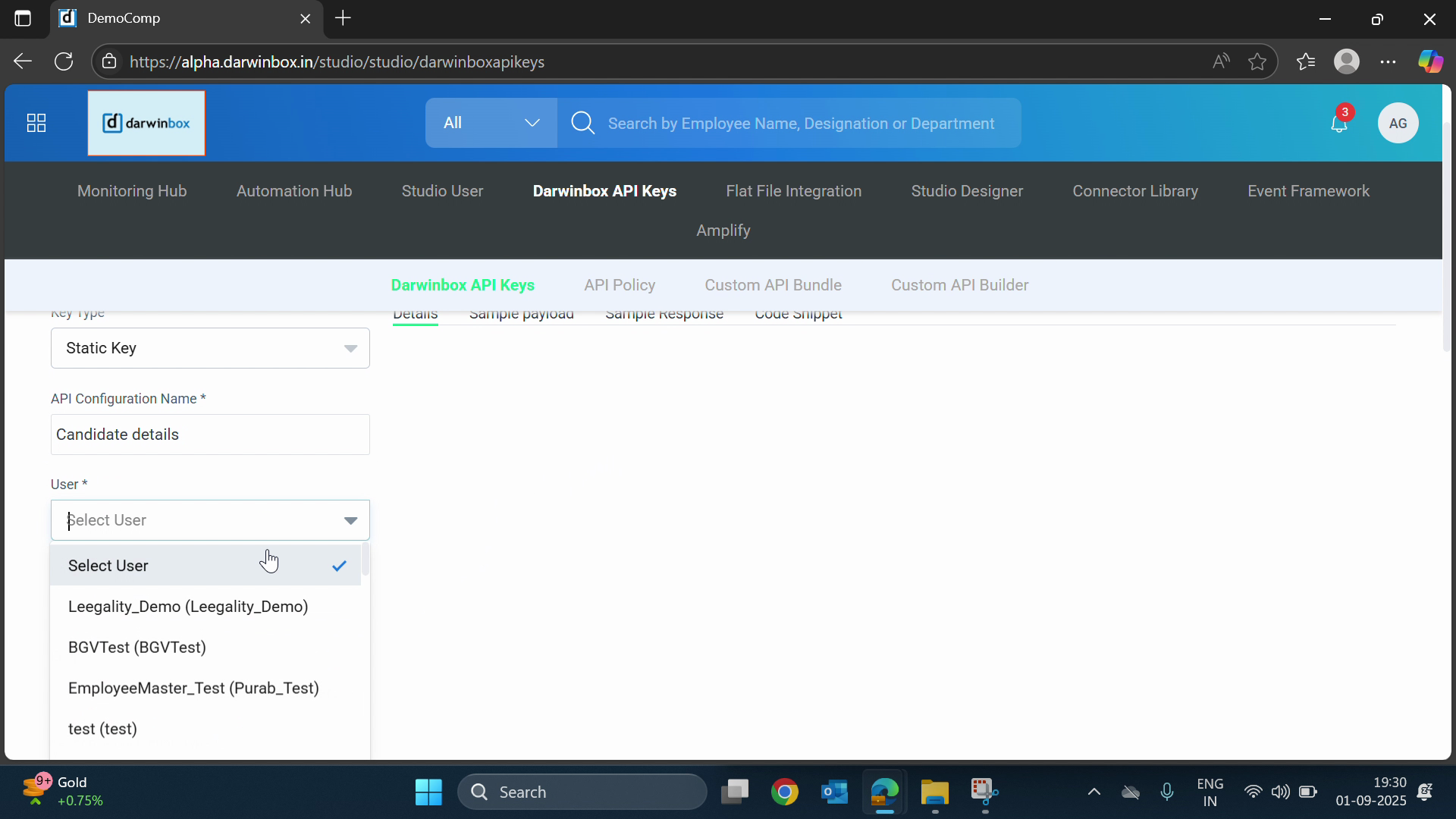Add page to favorites star
This screenshot has height=819, width=1456.
[x=1257, y=62]
